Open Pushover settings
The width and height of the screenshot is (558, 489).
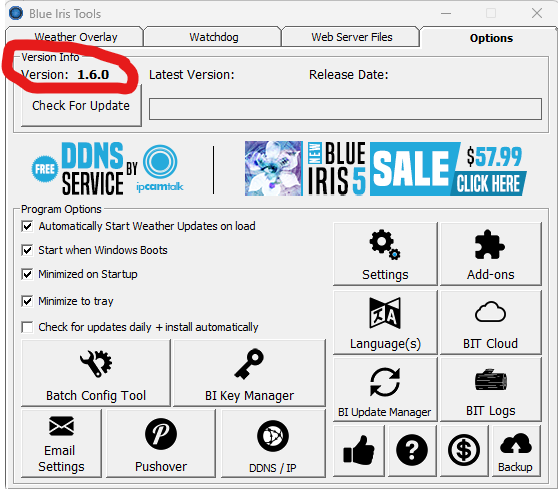pos(161,443)
